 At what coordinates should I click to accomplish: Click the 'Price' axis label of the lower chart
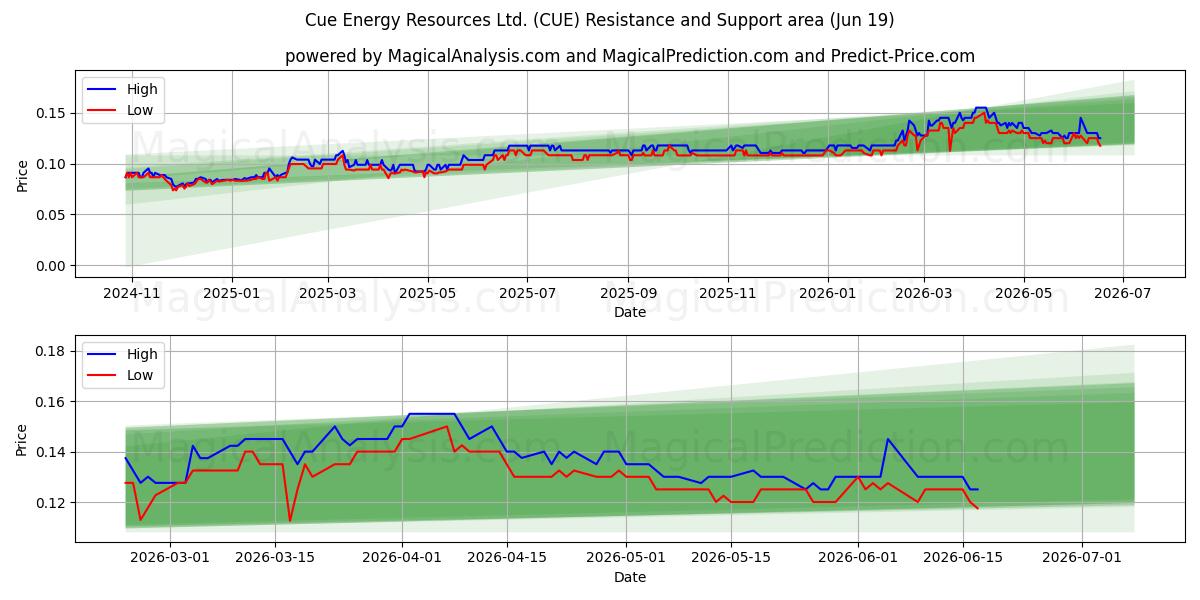click(23, 439)
